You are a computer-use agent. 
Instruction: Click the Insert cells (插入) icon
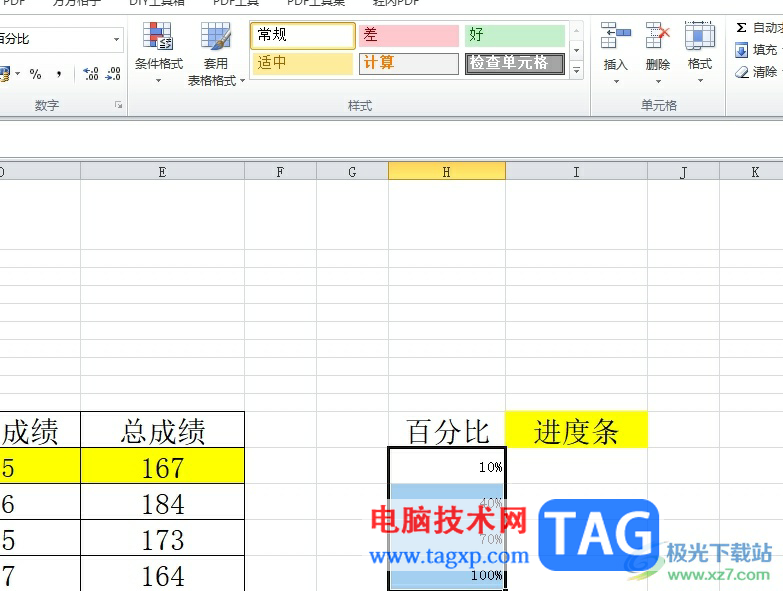tap(615, 35)
